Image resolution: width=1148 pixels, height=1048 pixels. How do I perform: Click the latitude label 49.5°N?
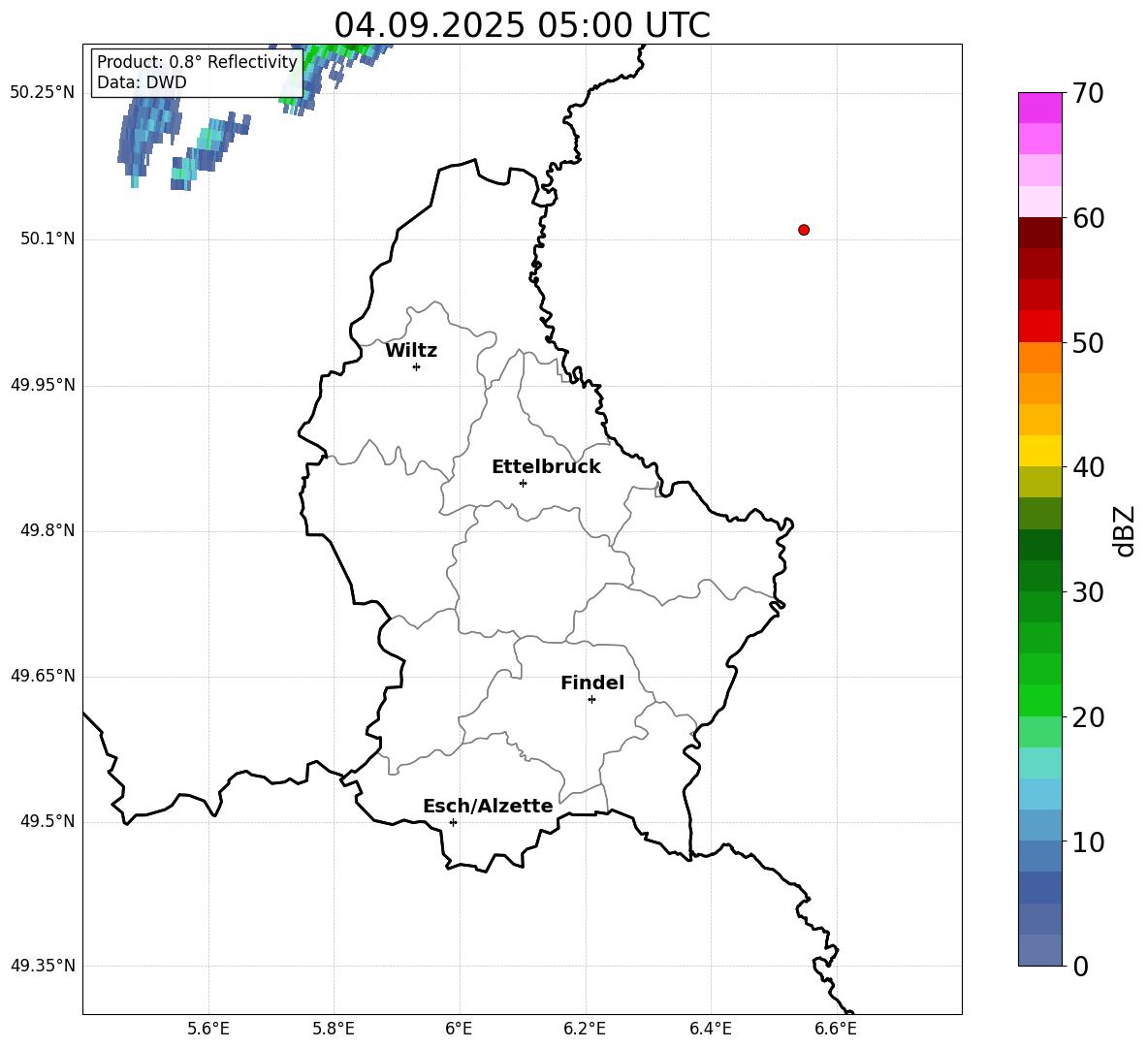[x=48, y=822]
